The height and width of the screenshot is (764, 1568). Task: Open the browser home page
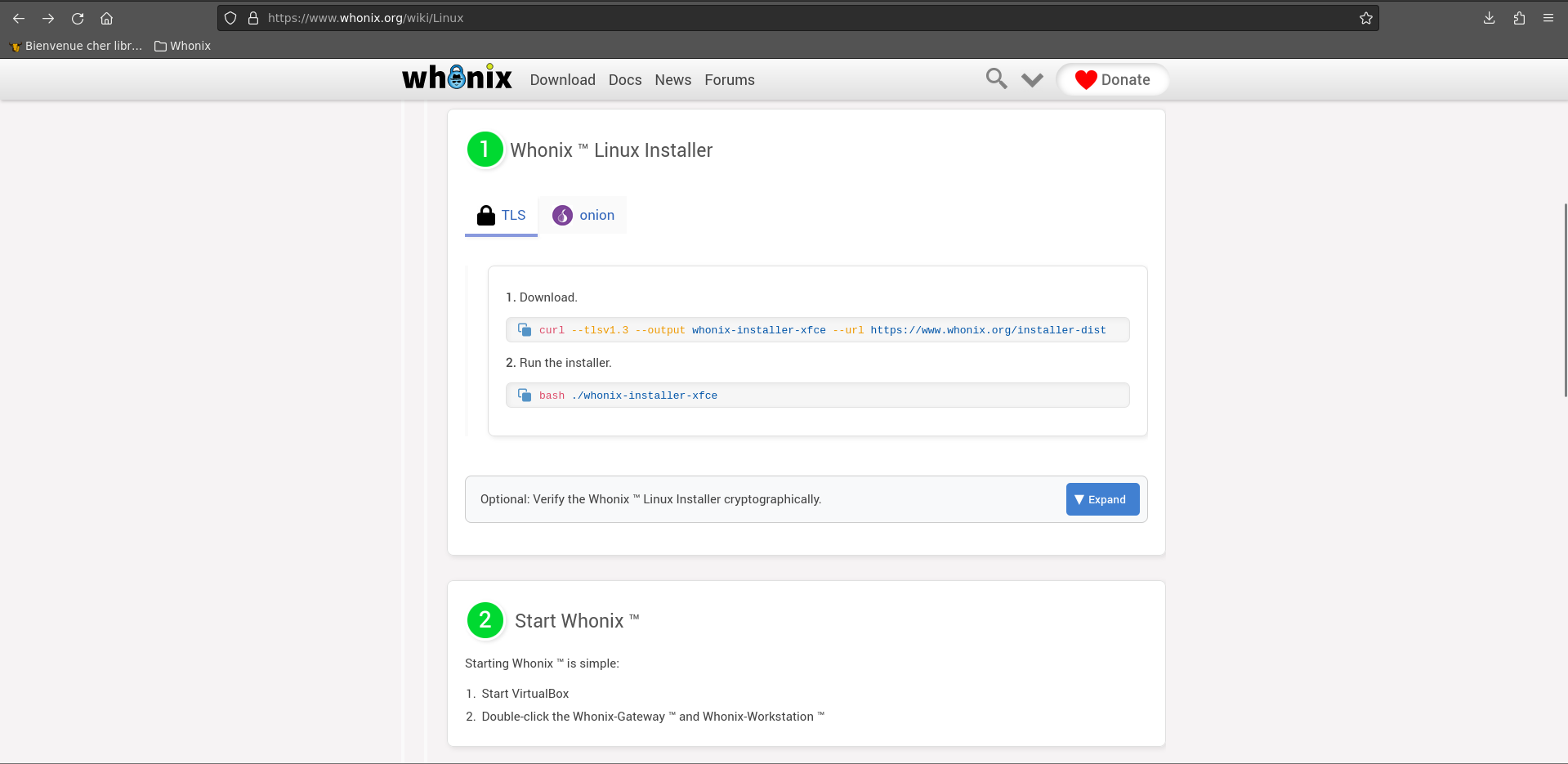coord(106,18)
